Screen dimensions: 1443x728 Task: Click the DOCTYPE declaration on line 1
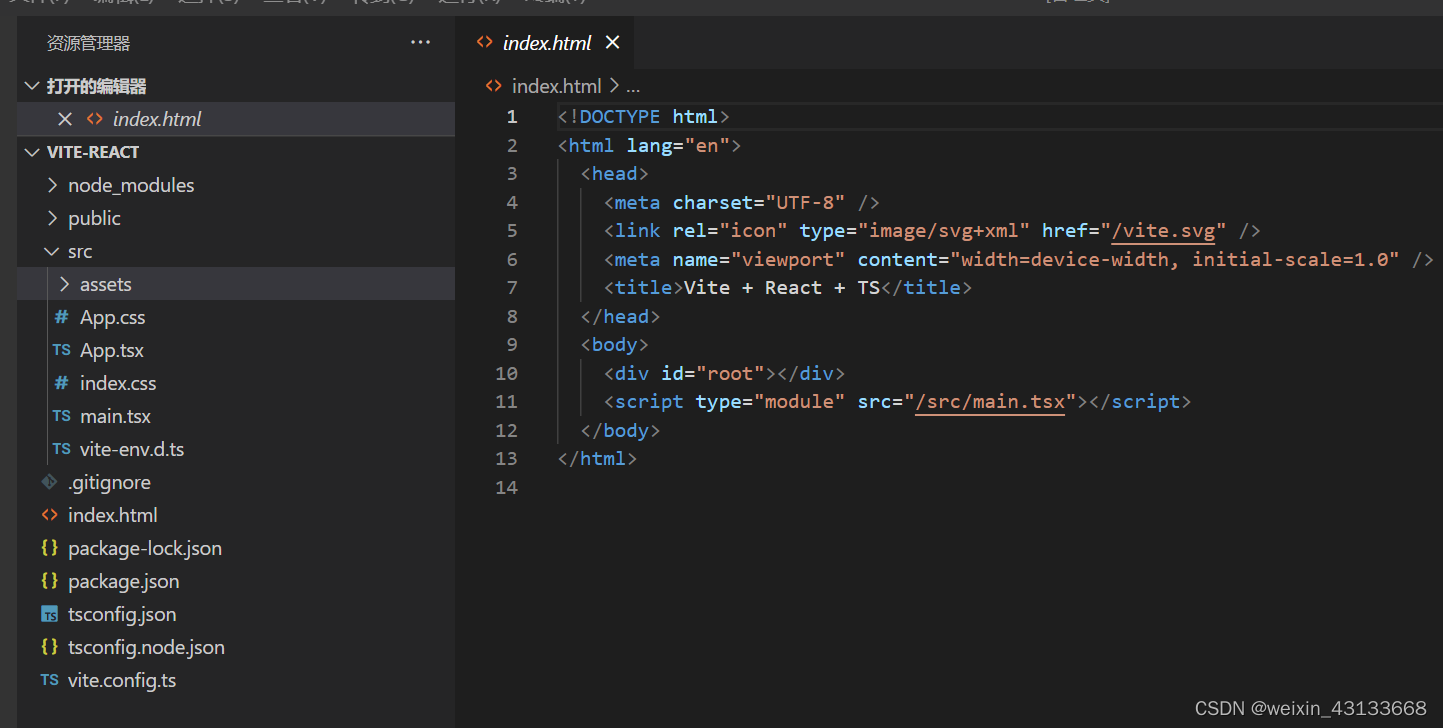pos(644,117)
